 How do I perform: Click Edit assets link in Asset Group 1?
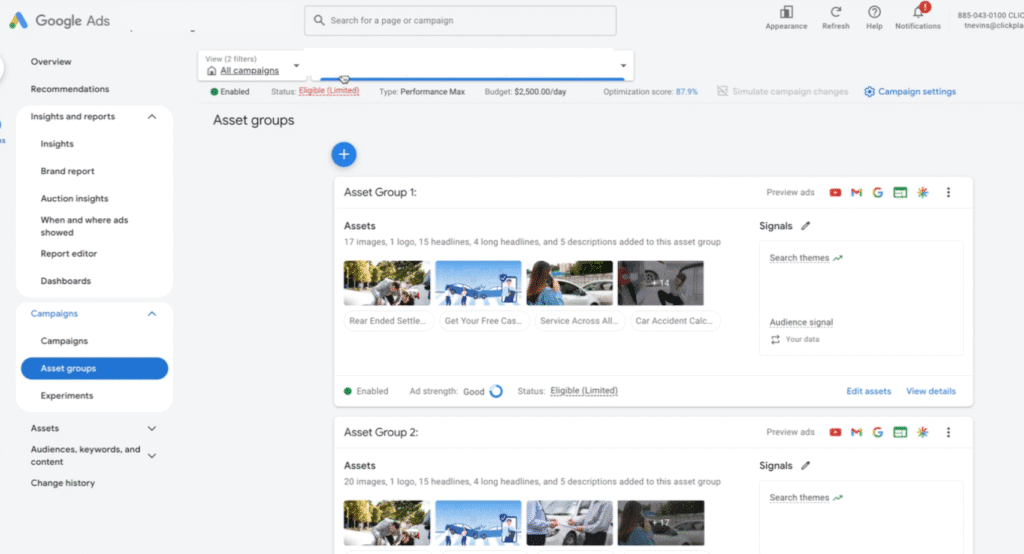click(x=868, y=391)
